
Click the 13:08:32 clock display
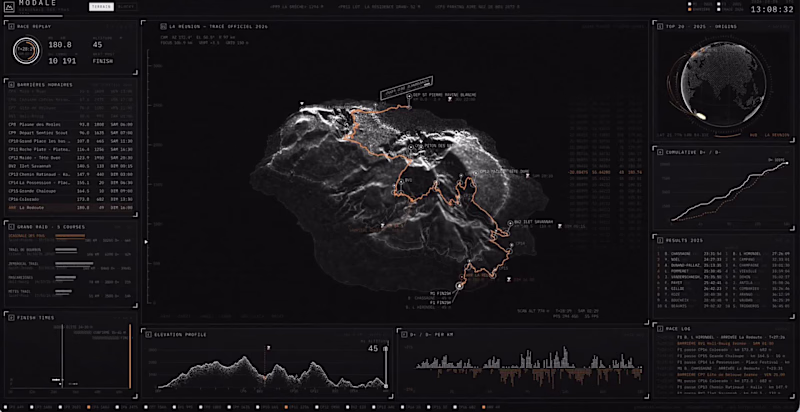[772, 10]
